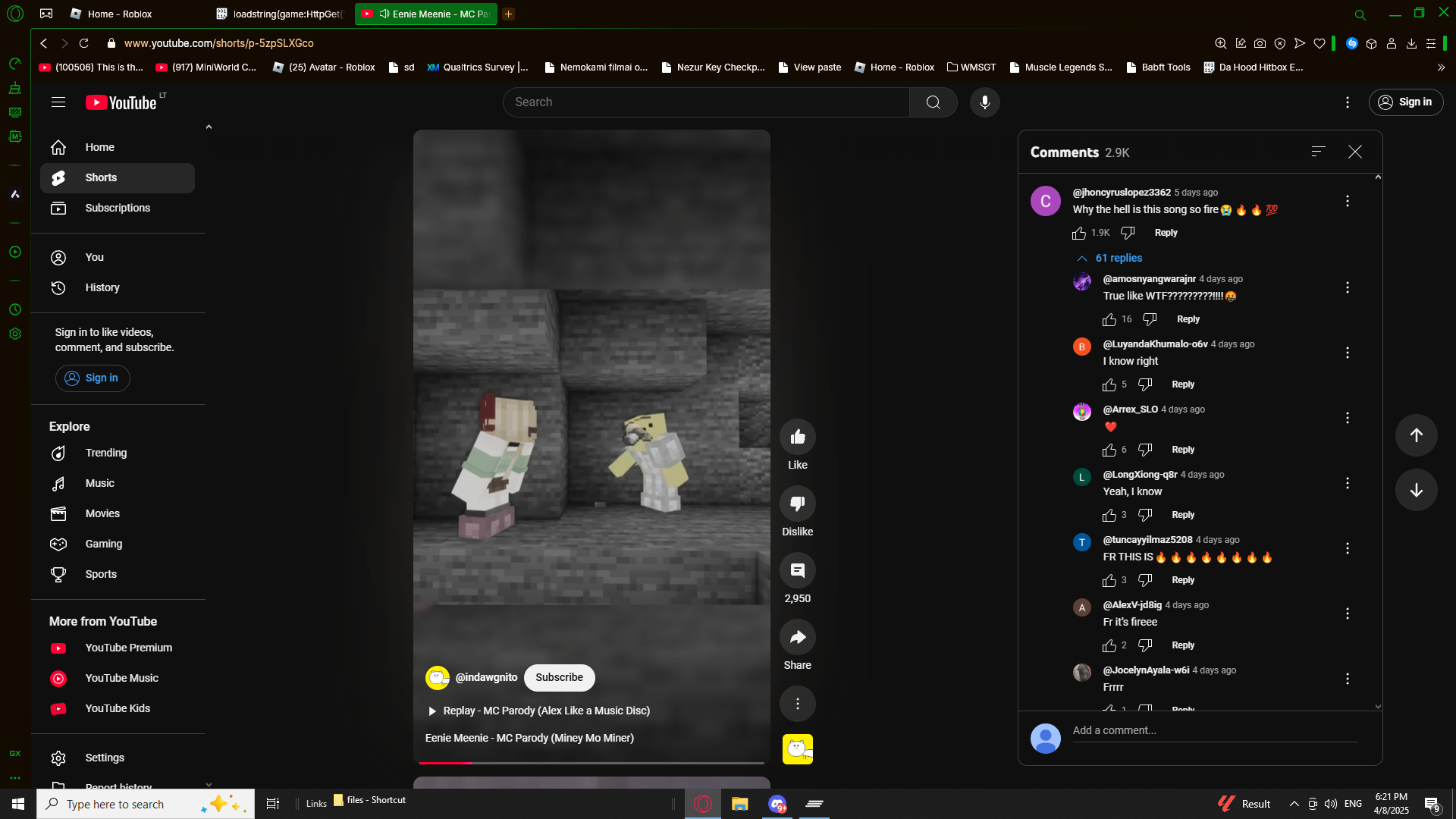Subscribe to @indawgnito
This screenshot has height=819, width=1456.
coord(559,677)
